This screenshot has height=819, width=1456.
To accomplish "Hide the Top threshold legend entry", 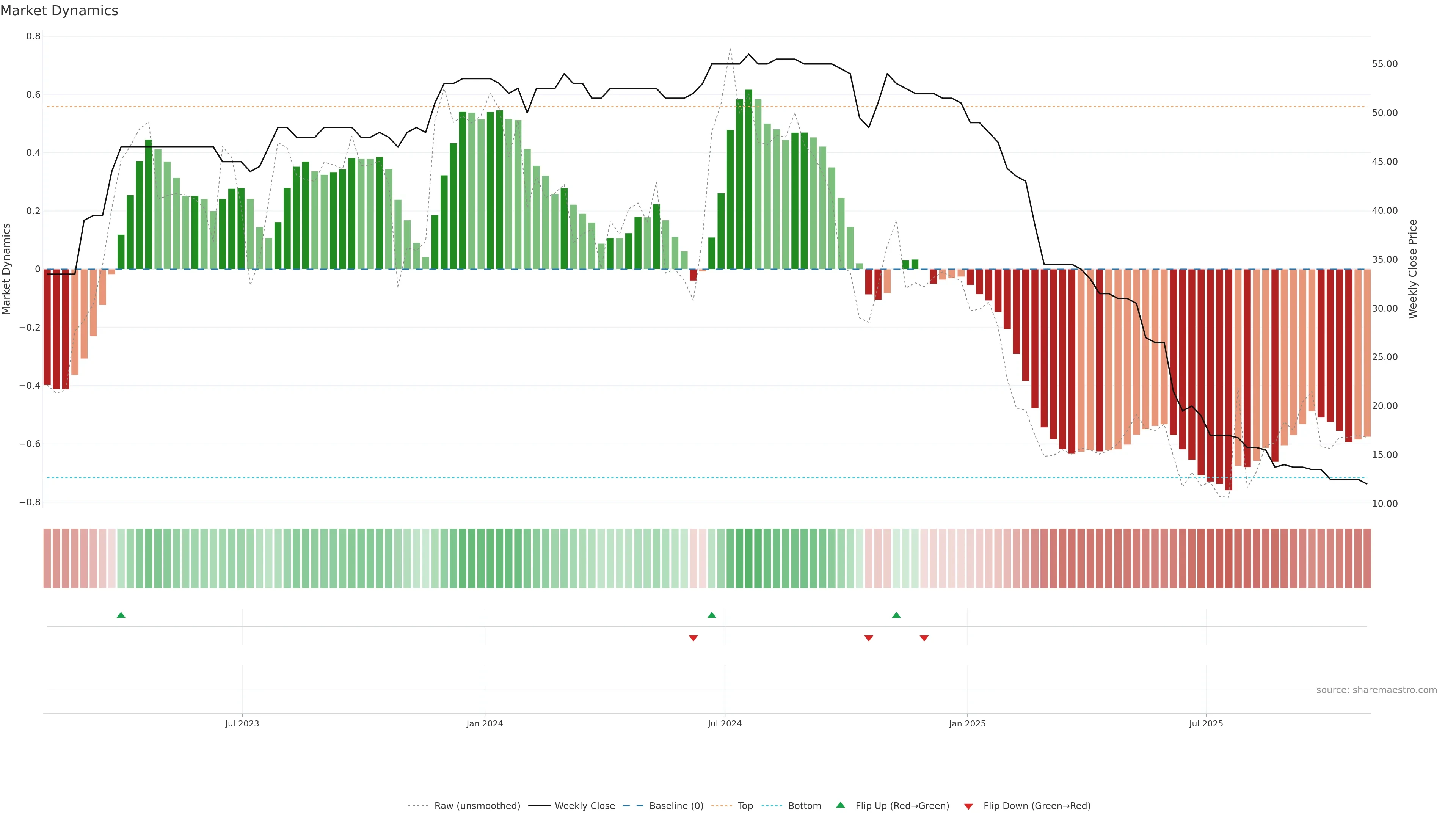I will (x=745, y=805).
